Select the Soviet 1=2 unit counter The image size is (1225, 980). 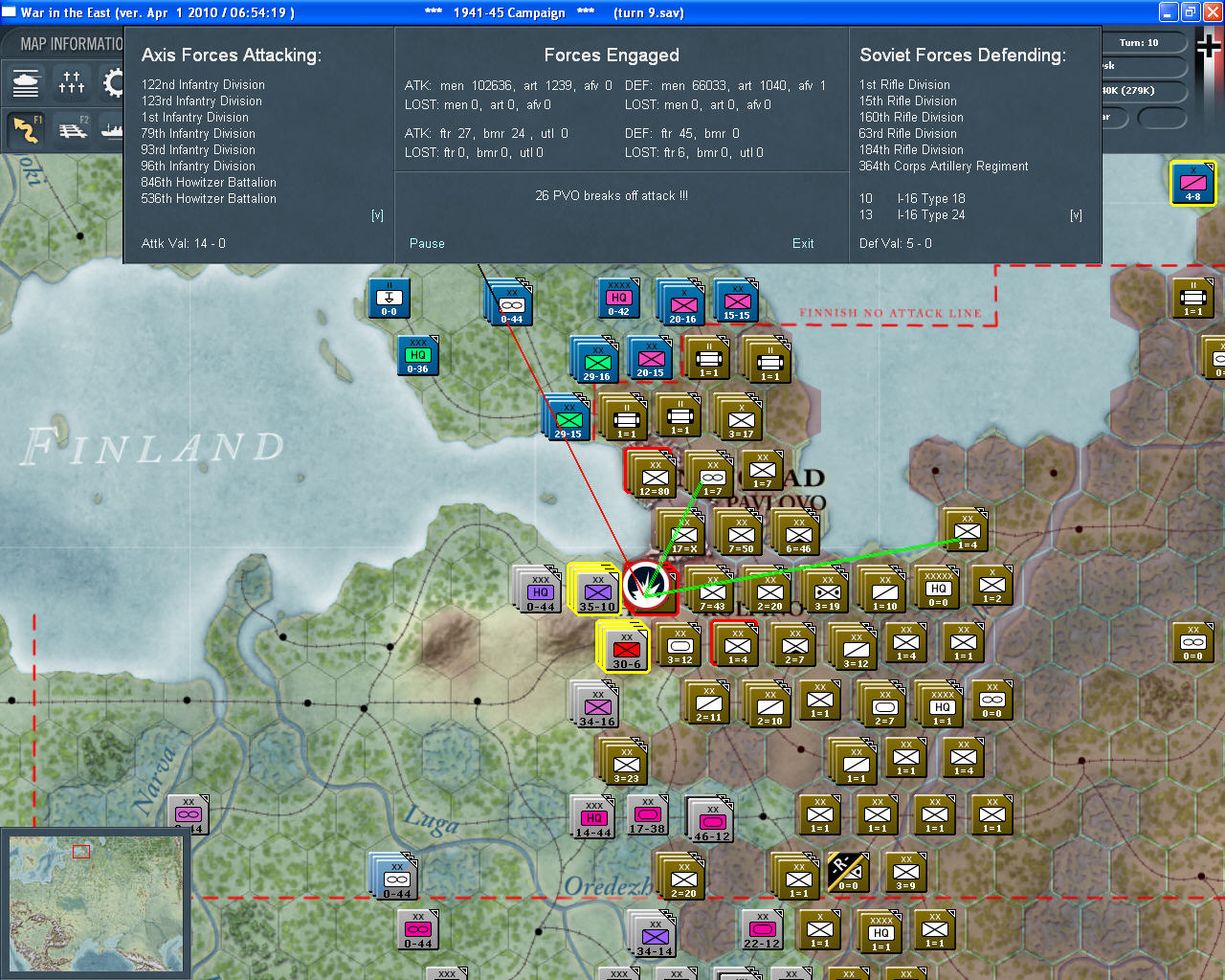pos(992,586)
